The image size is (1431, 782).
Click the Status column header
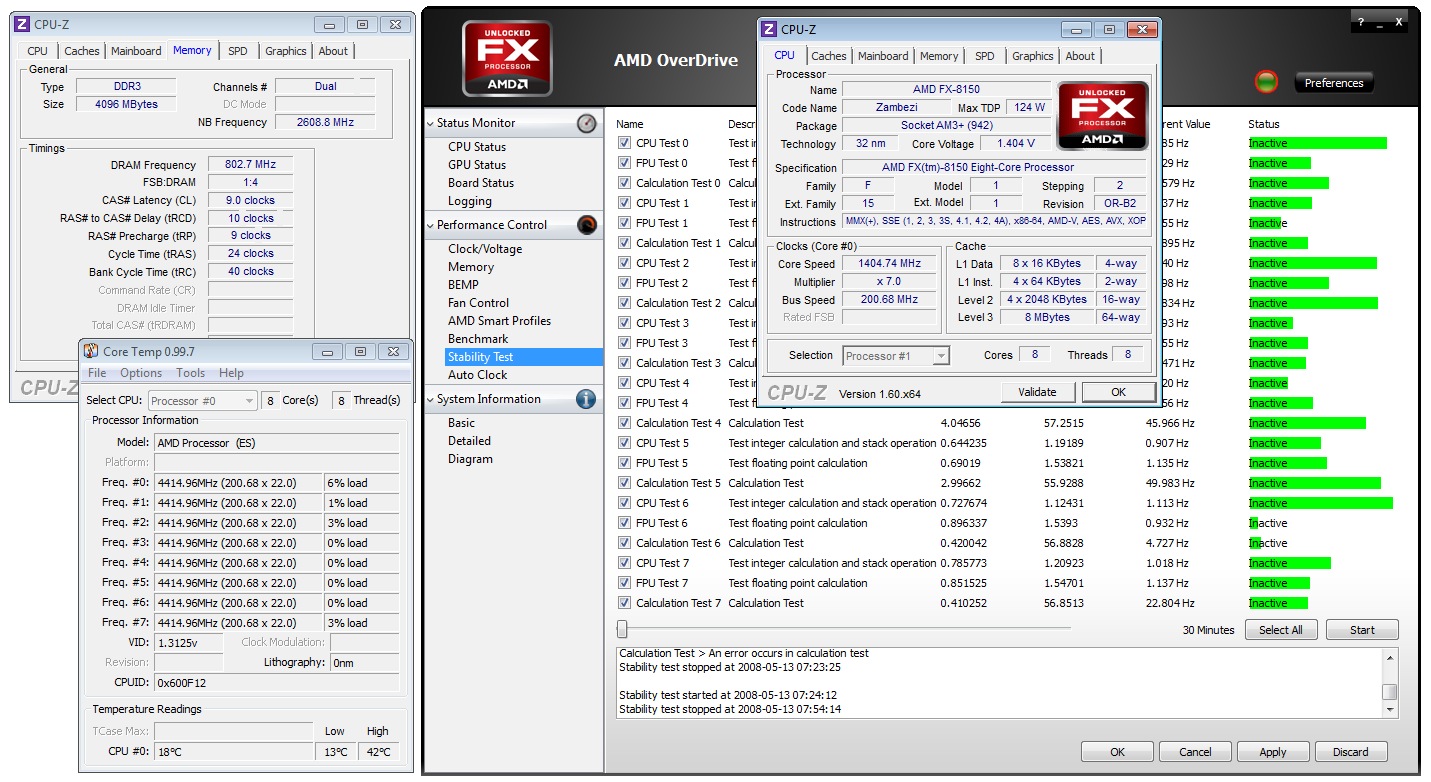click(x=1264, y=124)
